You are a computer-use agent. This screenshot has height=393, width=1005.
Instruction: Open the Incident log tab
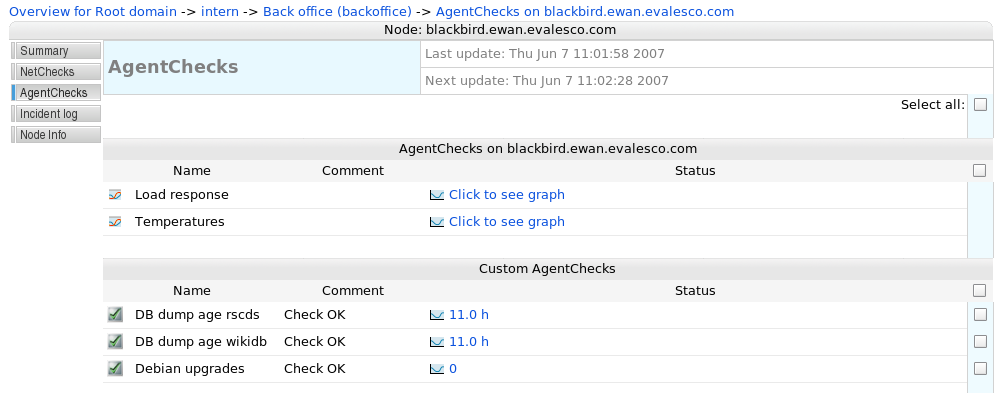click(x=56, y=114)
